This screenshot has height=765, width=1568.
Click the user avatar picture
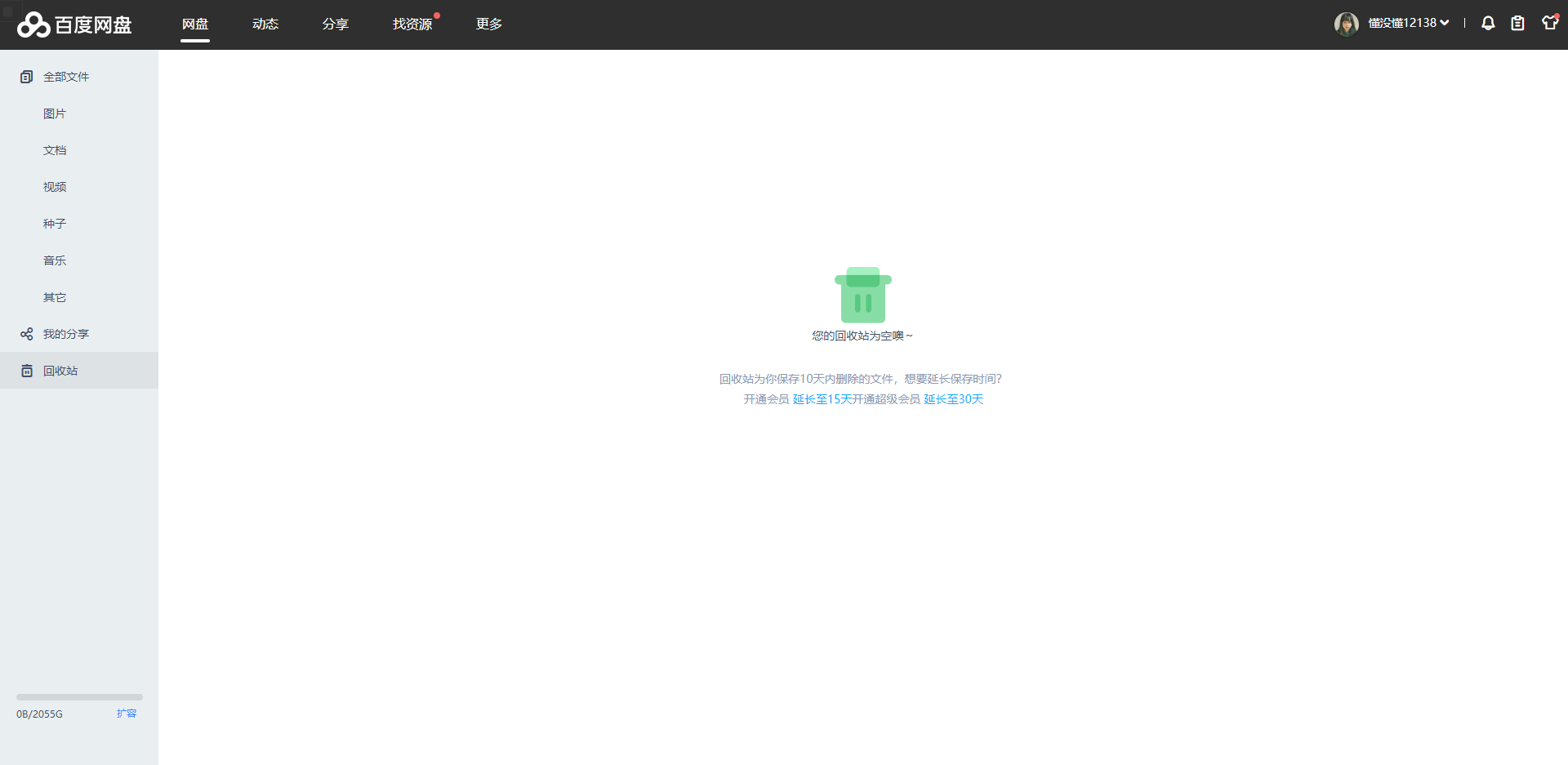click(x=1346, y=24)
